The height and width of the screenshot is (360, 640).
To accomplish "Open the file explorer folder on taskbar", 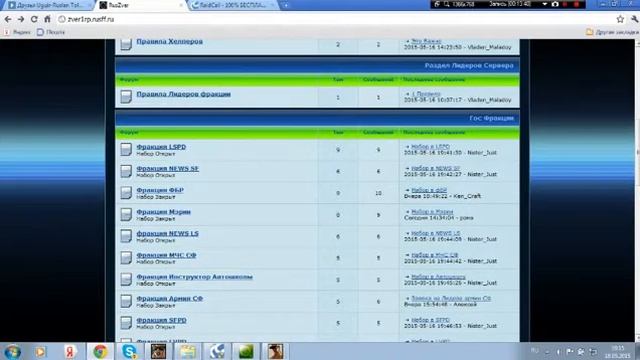I will coord(188,351).
